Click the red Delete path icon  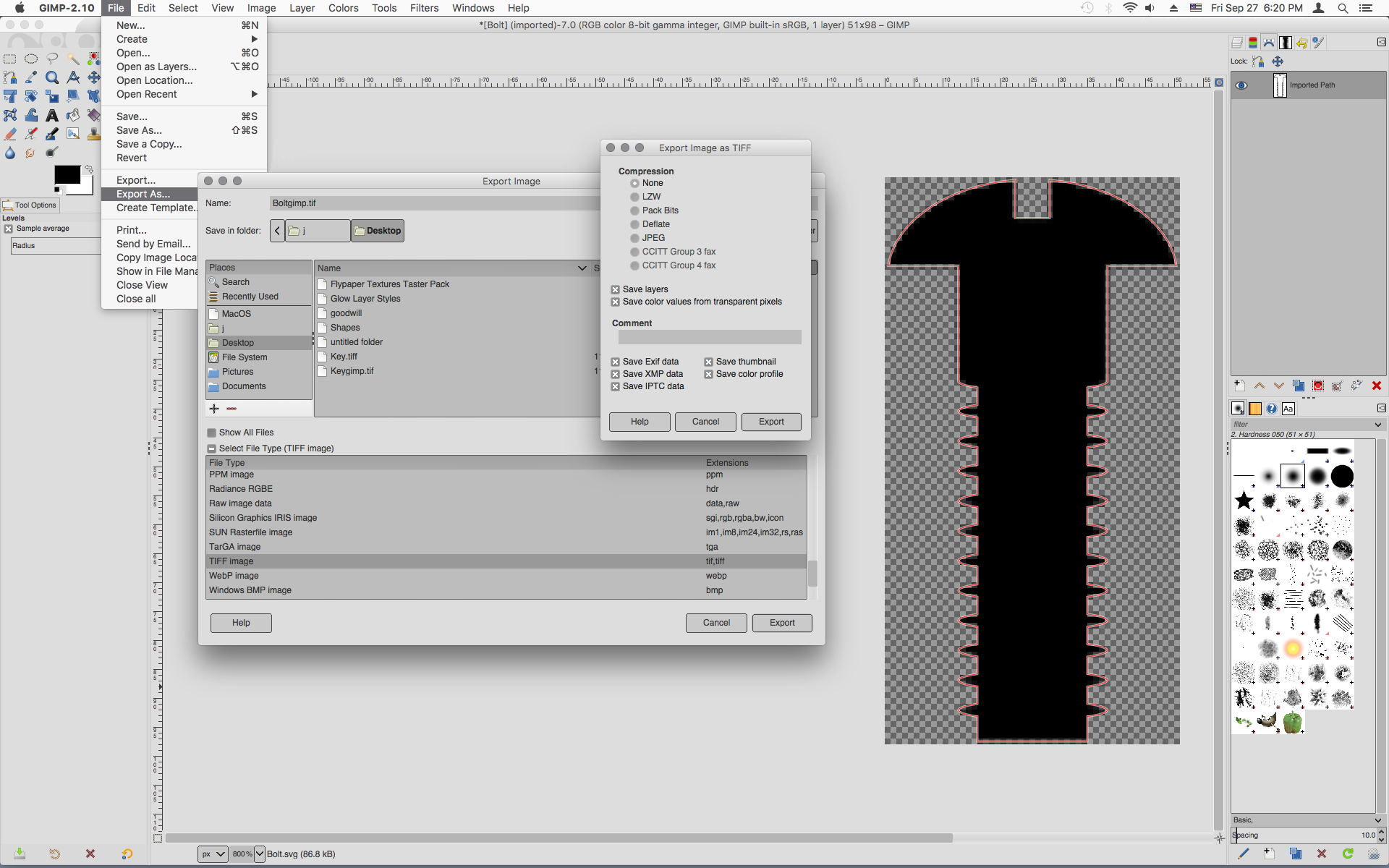(x=1376, y=386)
